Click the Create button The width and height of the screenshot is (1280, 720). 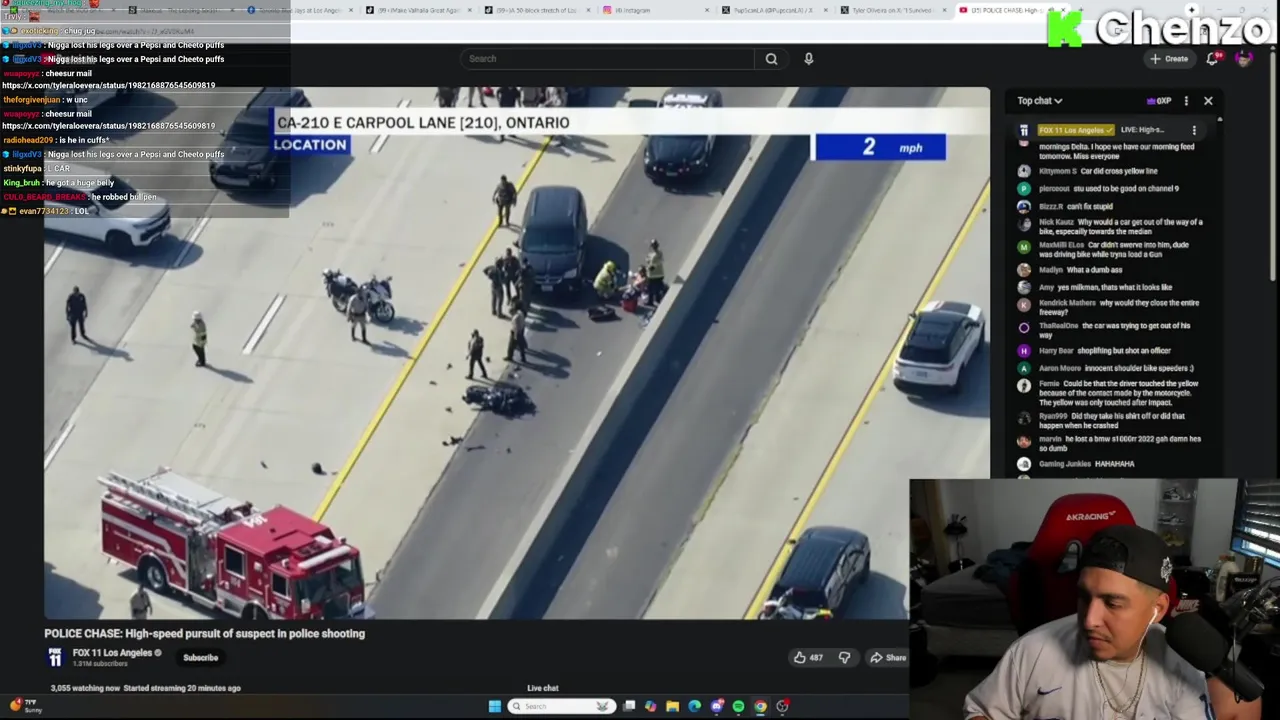(1169, 59)
